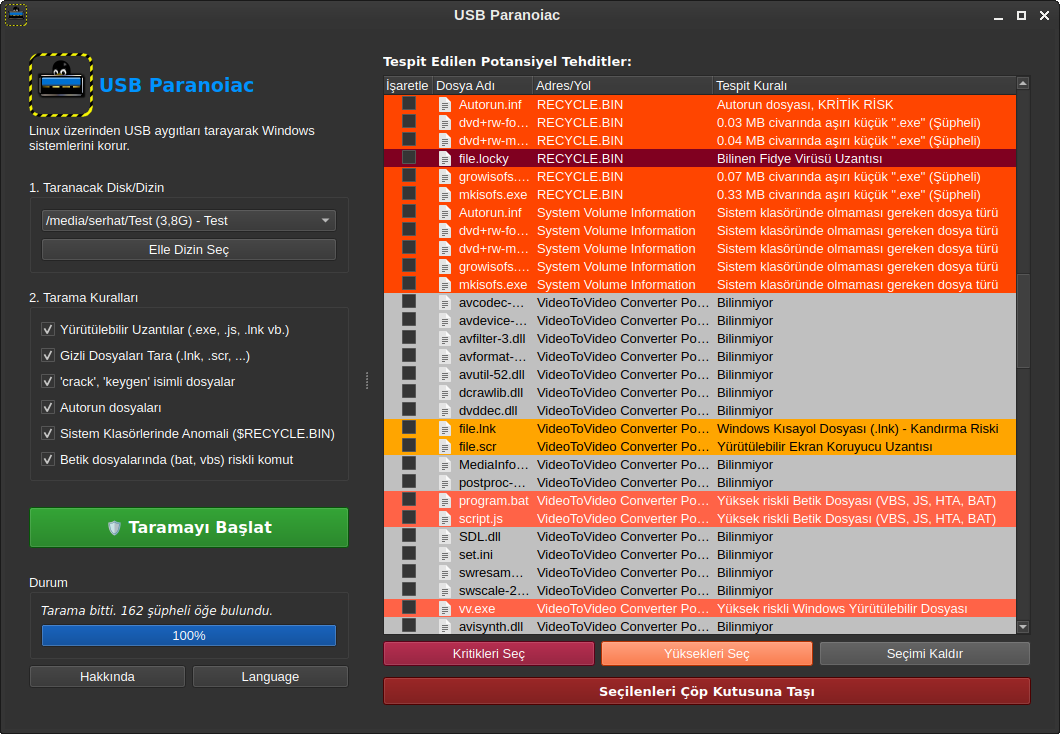The image size is (1060, 734).
Task: Click Seçilenleri Çöp Kutusuna Taşı button
Action: (706, 691)
